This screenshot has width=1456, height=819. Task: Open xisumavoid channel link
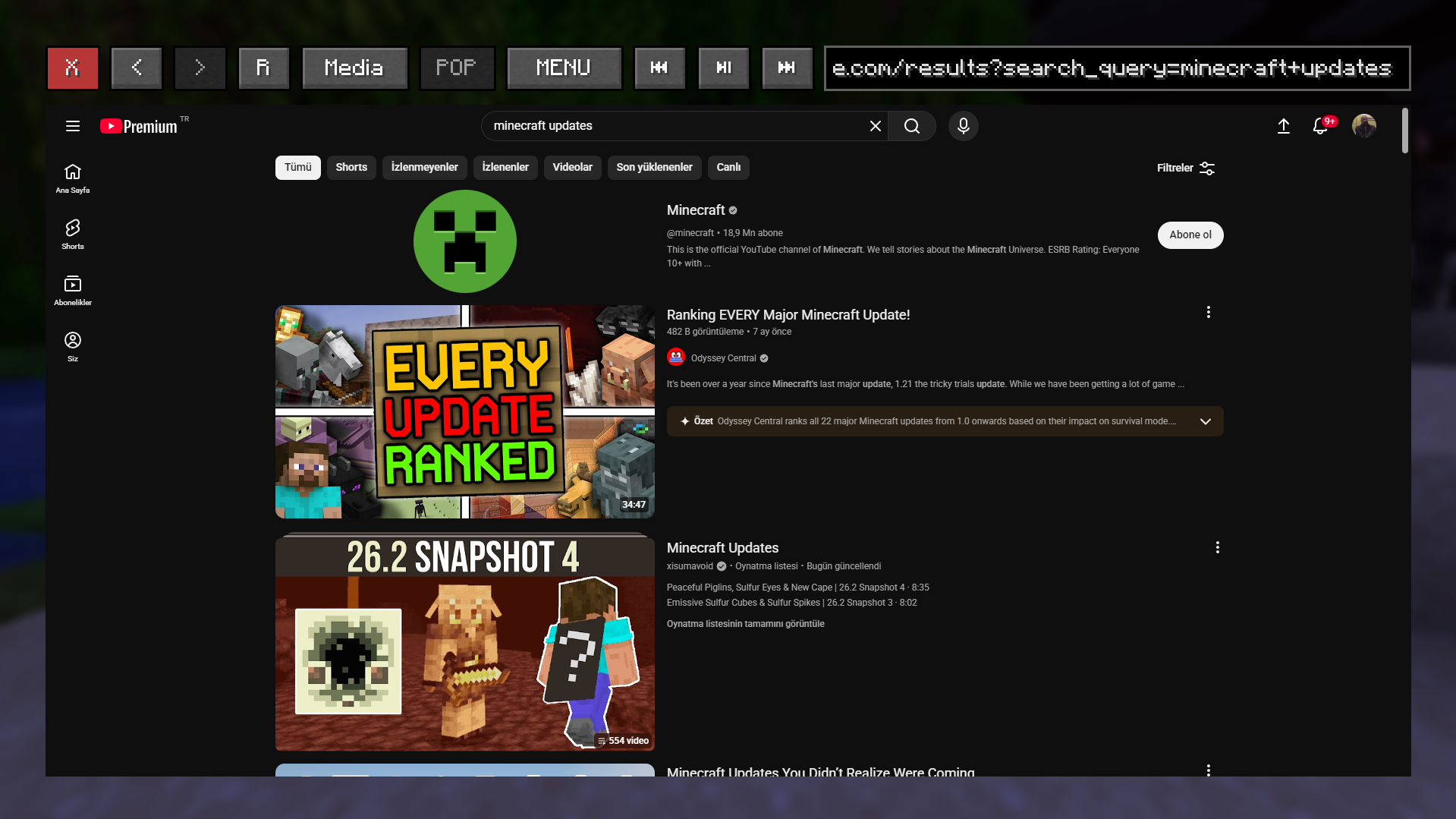tap(690, 566)
